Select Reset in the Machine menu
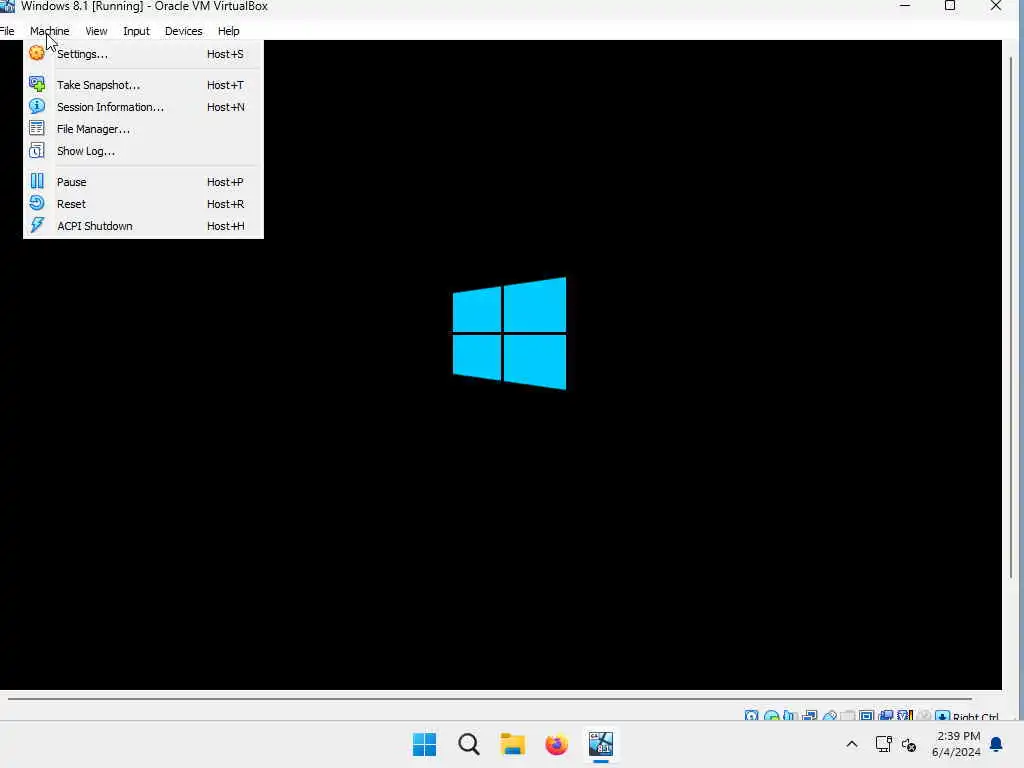Image resolution: width=1024 pixels, height=768 pixels. pos(143,204)
